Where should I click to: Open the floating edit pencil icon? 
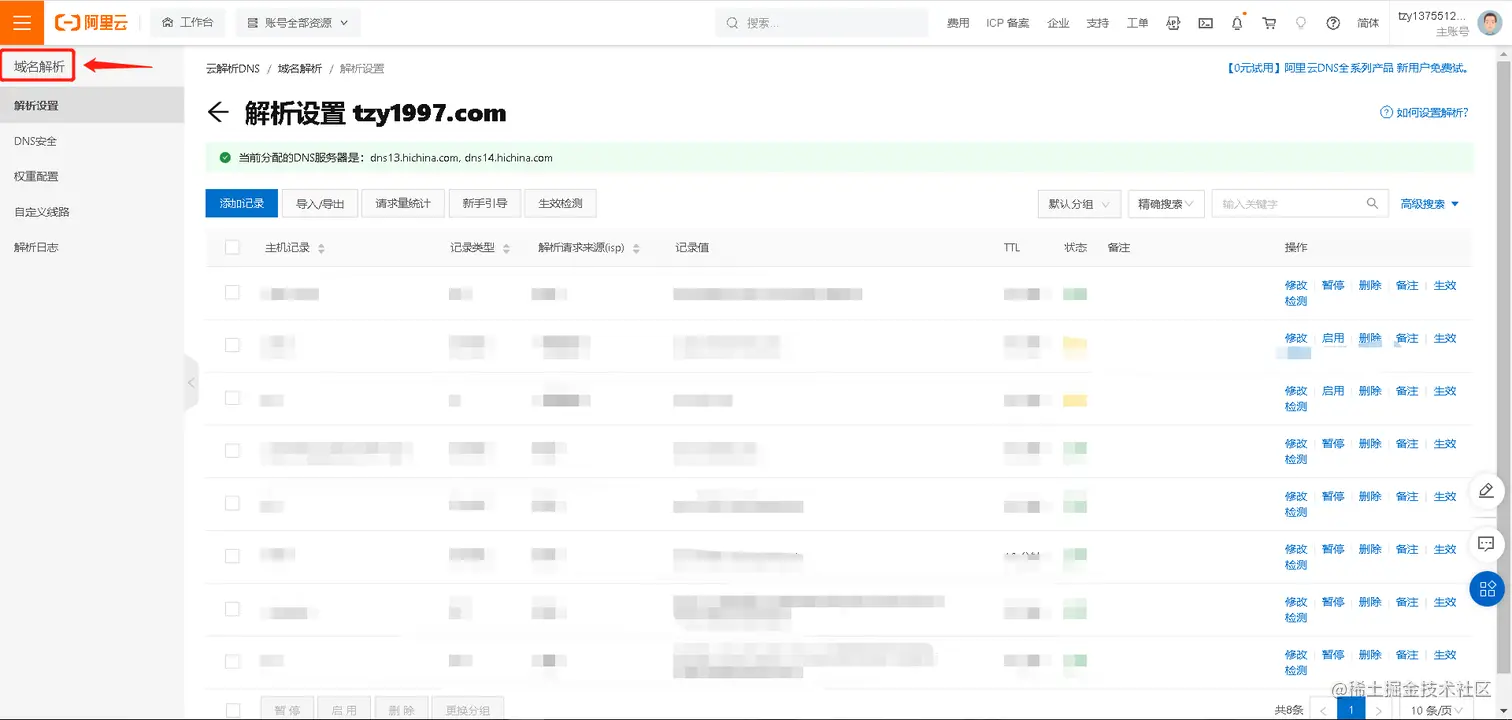pos(1486,490)
